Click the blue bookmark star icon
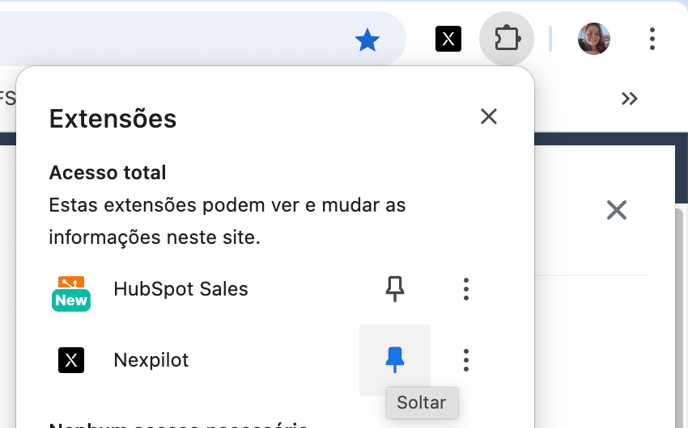Viewport: 688px width, 428px height. pos(368,40)
